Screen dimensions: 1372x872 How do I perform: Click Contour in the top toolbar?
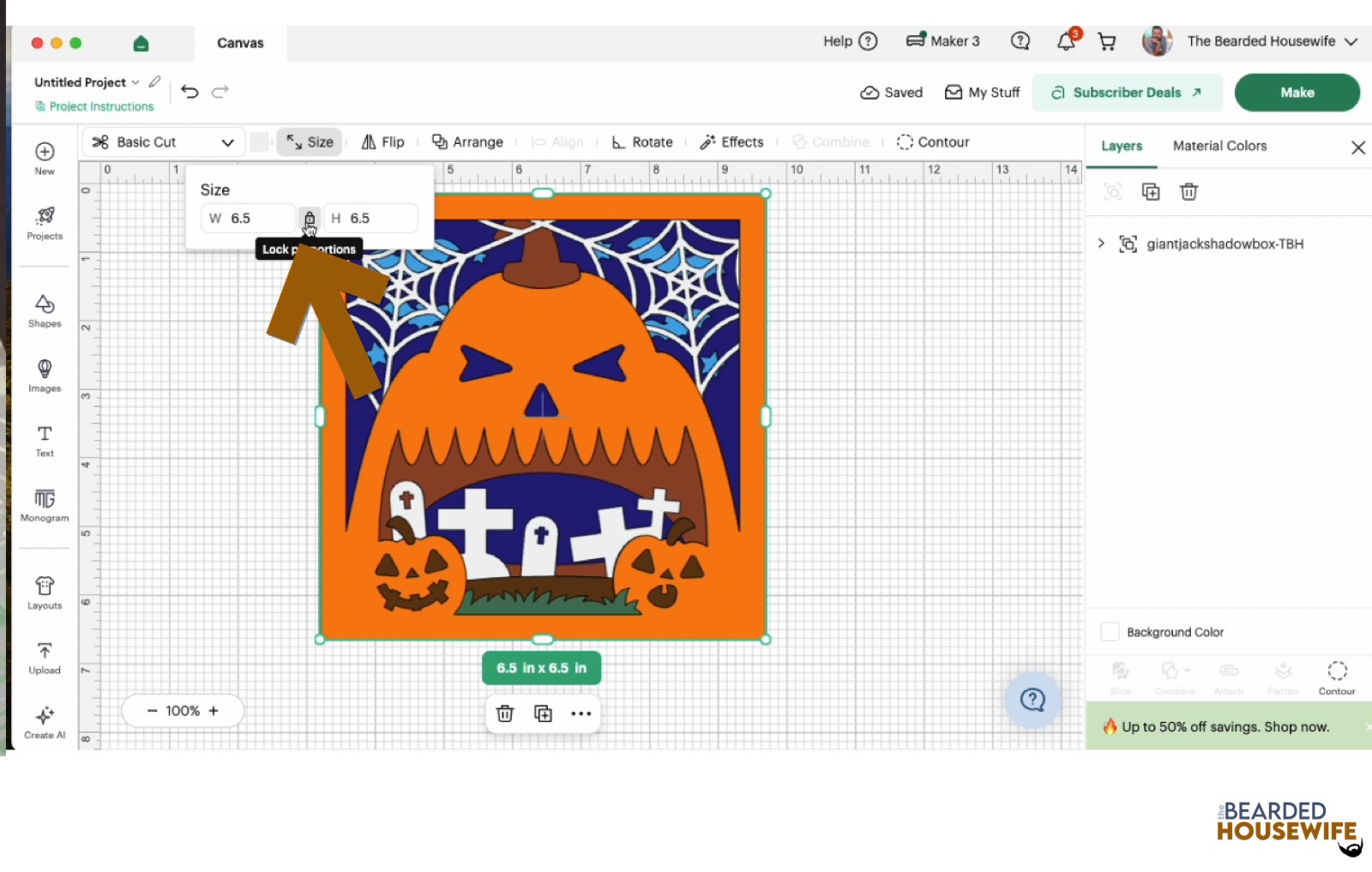(x=933, y=142)
